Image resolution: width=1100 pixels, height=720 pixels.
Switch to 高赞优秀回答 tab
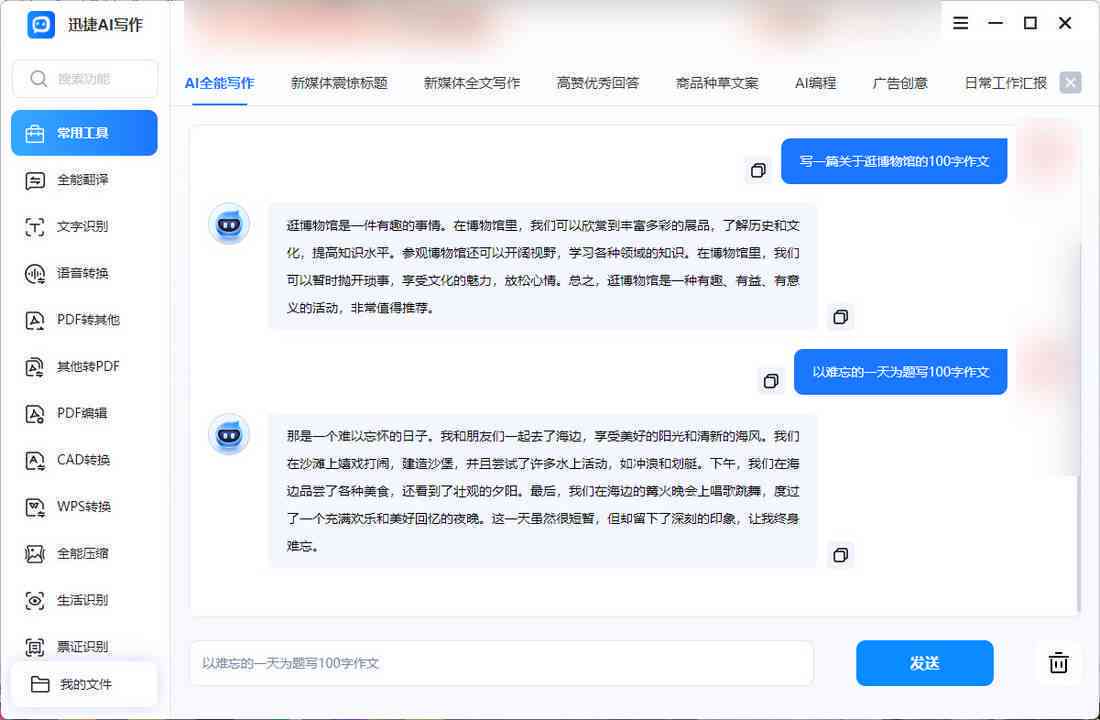[x=598, y=83]
